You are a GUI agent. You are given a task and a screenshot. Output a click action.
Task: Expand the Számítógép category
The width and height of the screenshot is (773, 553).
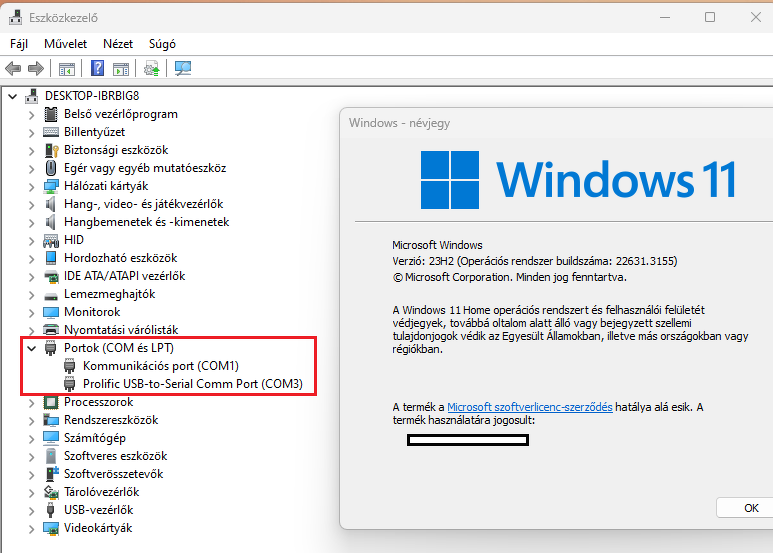pyautogui.click(x=32, y=439)
